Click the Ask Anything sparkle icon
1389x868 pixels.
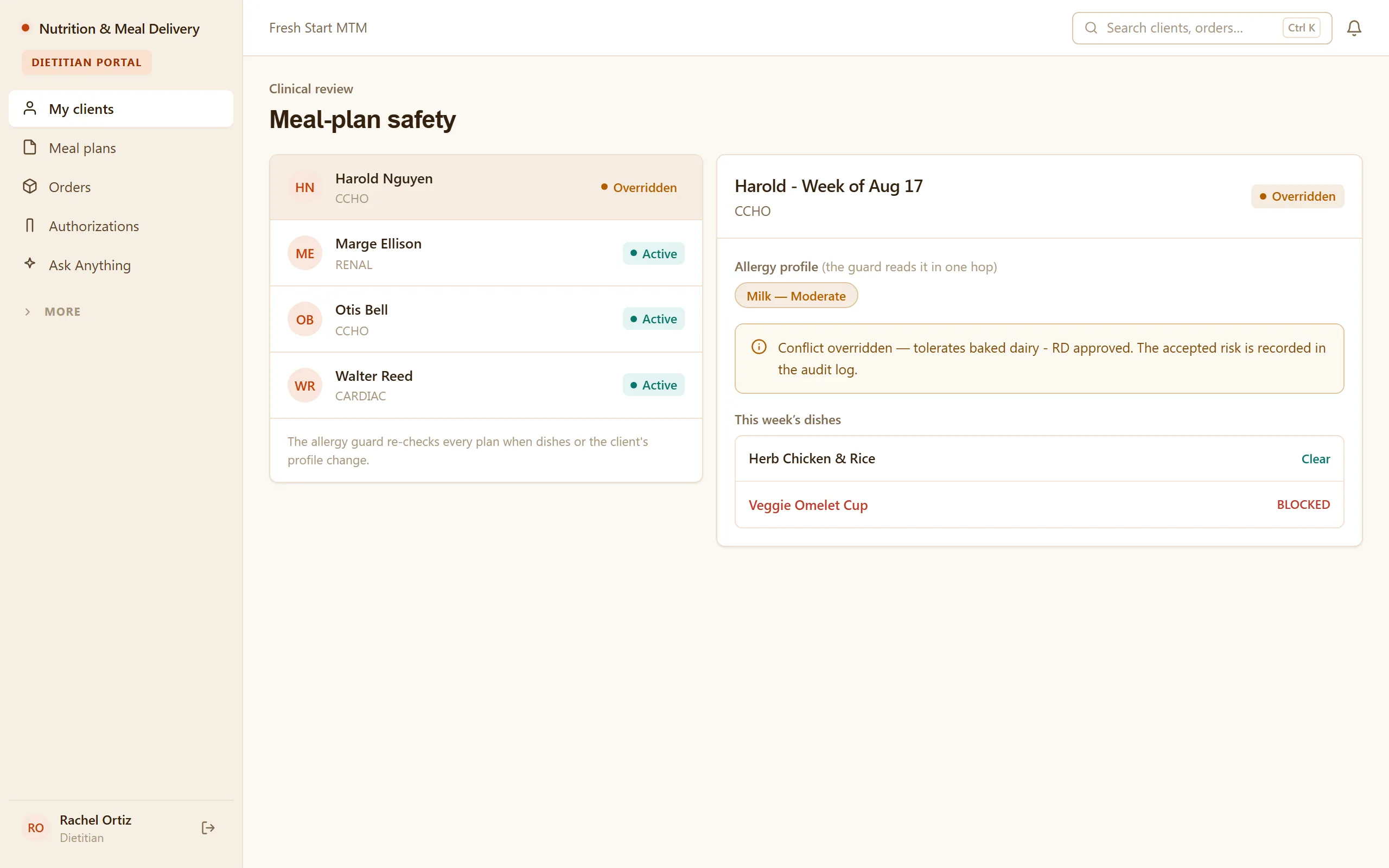click(30, 264)
